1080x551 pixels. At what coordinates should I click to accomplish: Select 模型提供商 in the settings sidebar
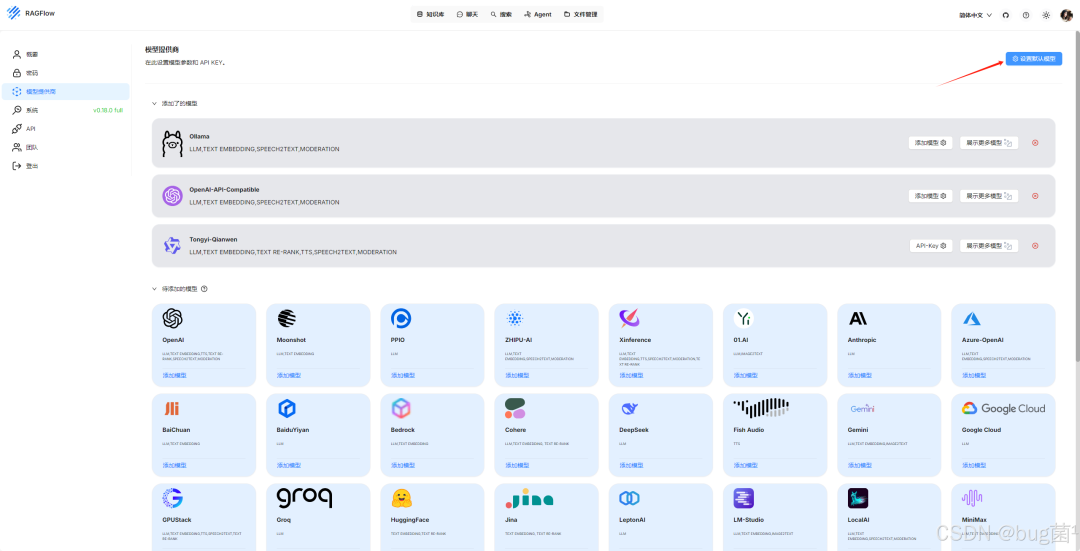[65, 92]
